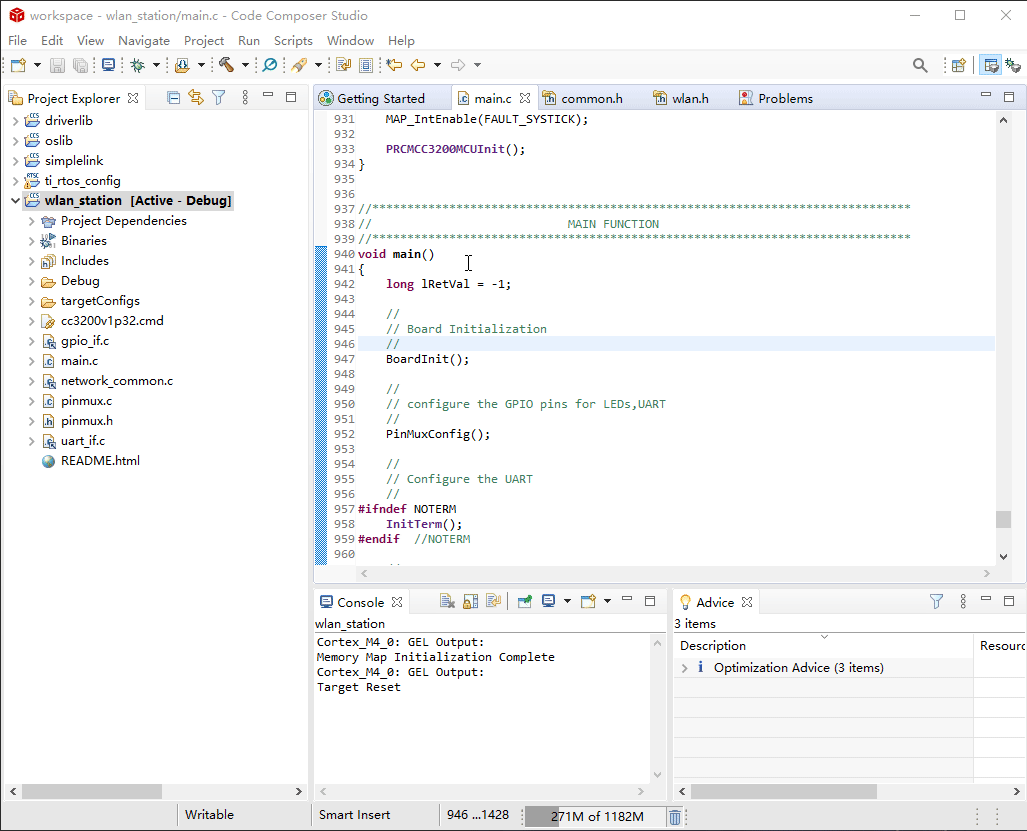1027x831 pixels.
Task: Click the garbage collector trash icon
Action: pyautogui.click(x=675, y=816)
